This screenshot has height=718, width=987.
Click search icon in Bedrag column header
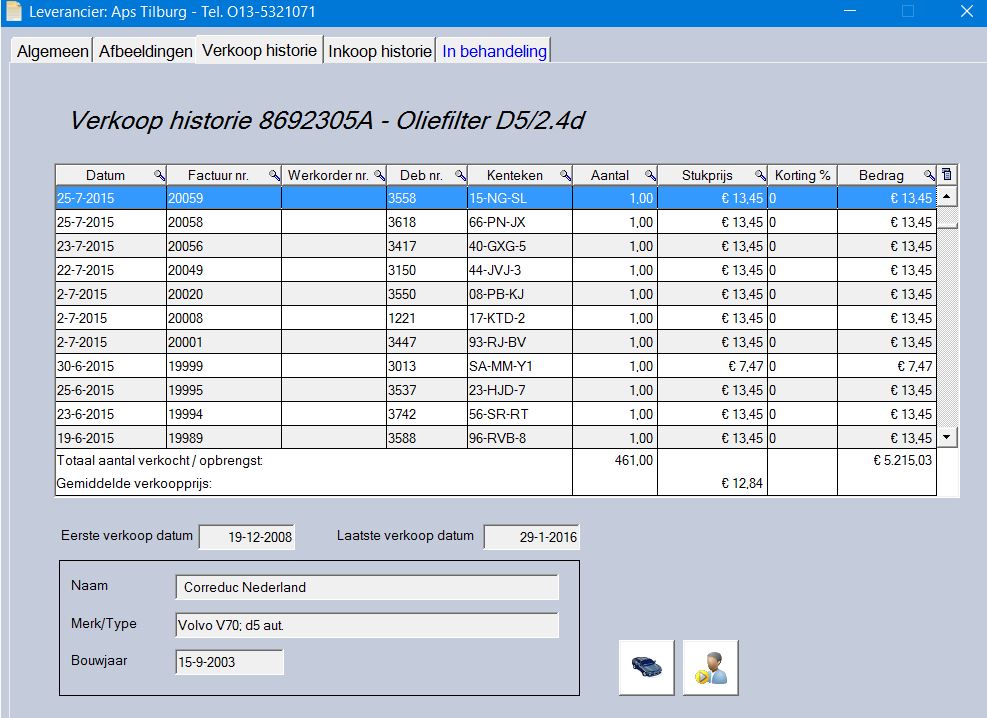tap(929, 175)
